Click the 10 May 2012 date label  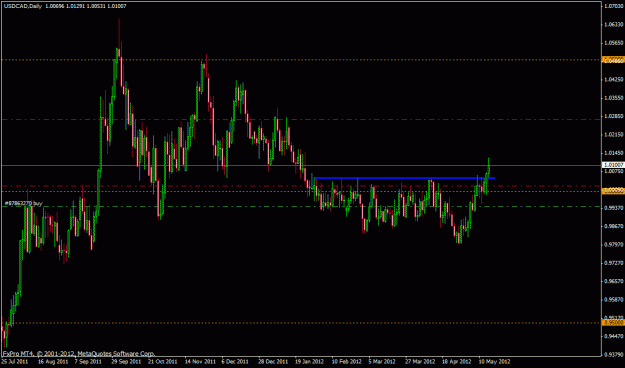pyautogui.click(x=494, y=362)
